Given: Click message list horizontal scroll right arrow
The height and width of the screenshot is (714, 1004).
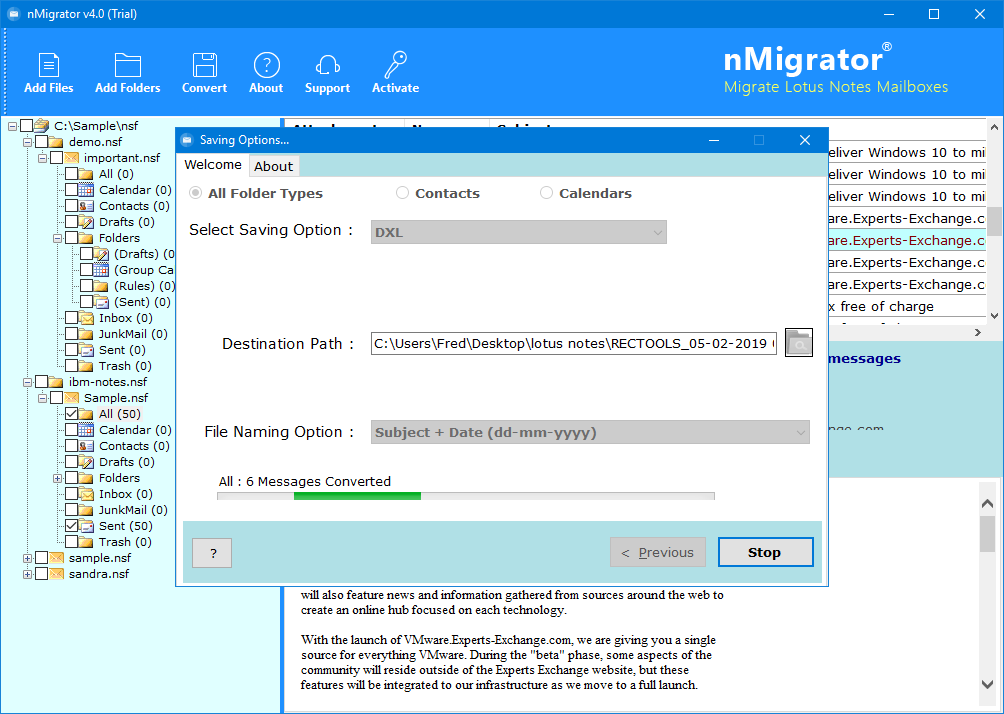Looking at the screenshot, I should [x=978, y=332].
